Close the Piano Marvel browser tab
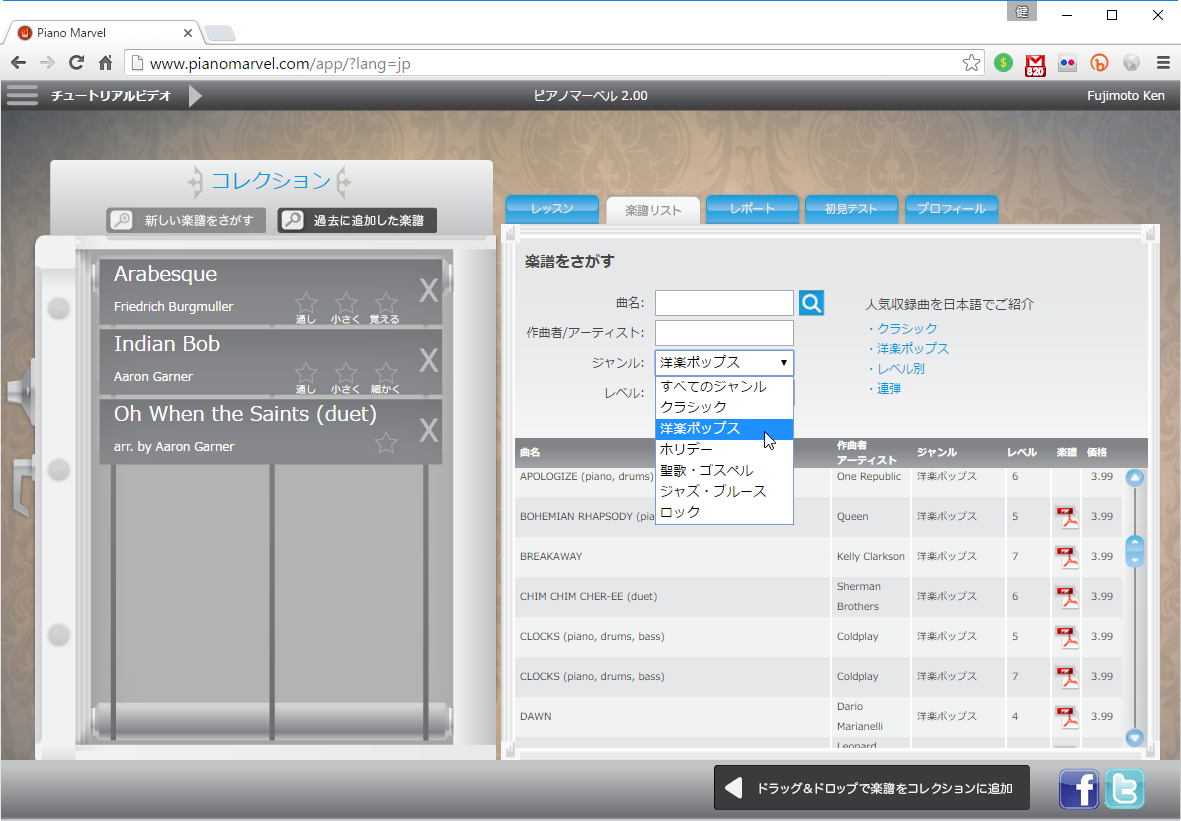Image resolution: width=1181 pixels, height=821 pixels. pos(188,33)
